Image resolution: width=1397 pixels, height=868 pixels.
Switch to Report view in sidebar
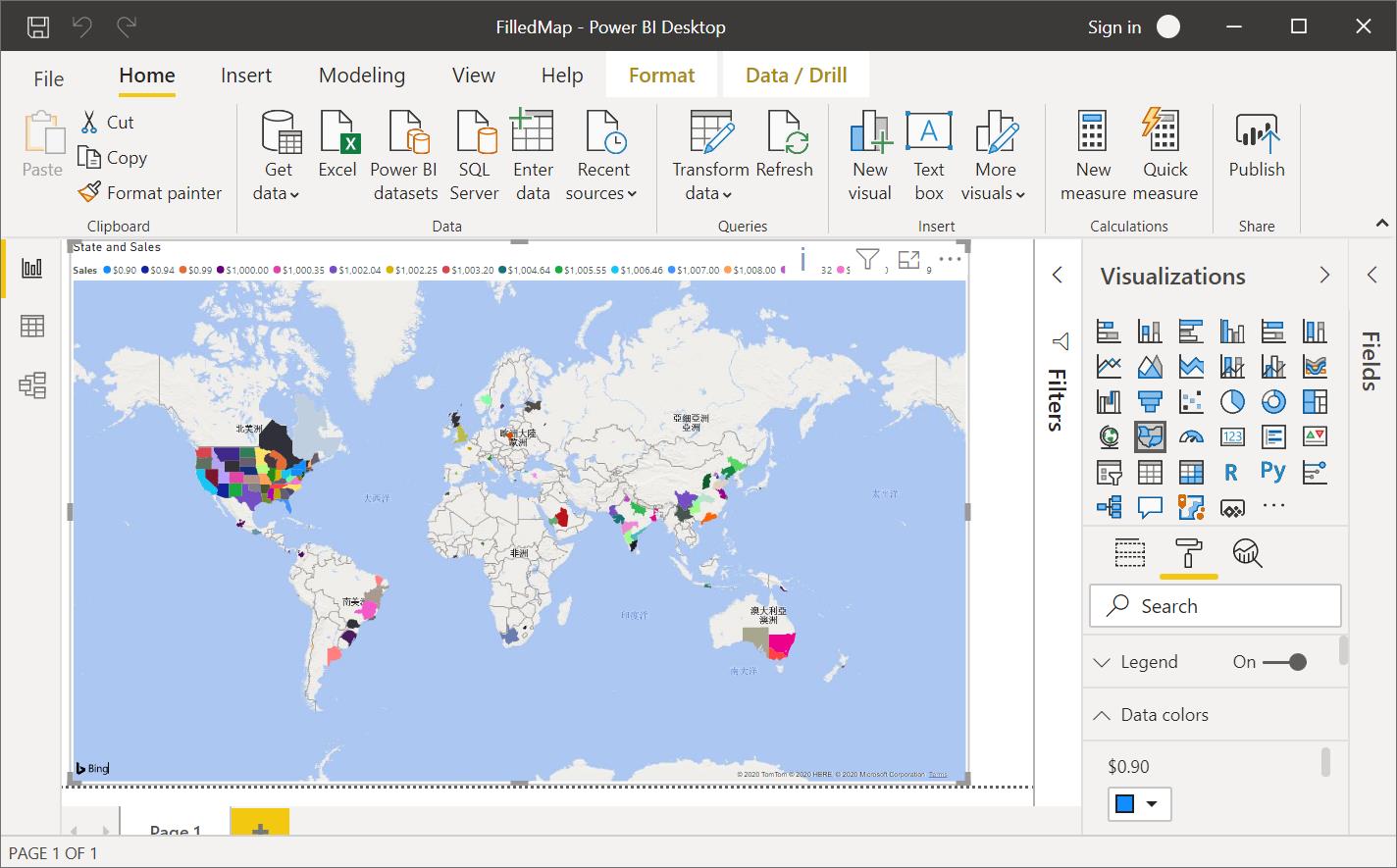click(32, 268)
